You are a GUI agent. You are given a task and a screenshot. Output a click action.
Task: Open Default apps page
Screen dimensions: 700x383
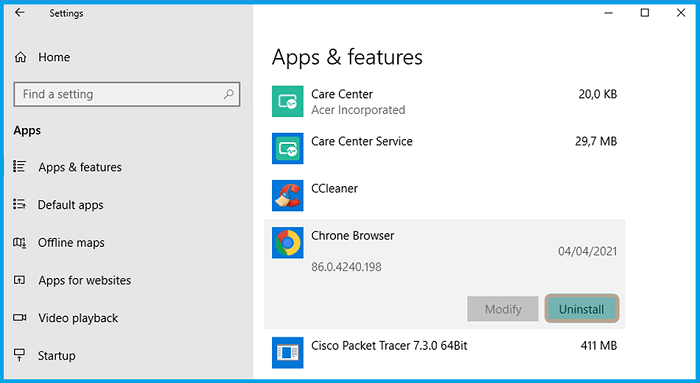click(71, 205)
